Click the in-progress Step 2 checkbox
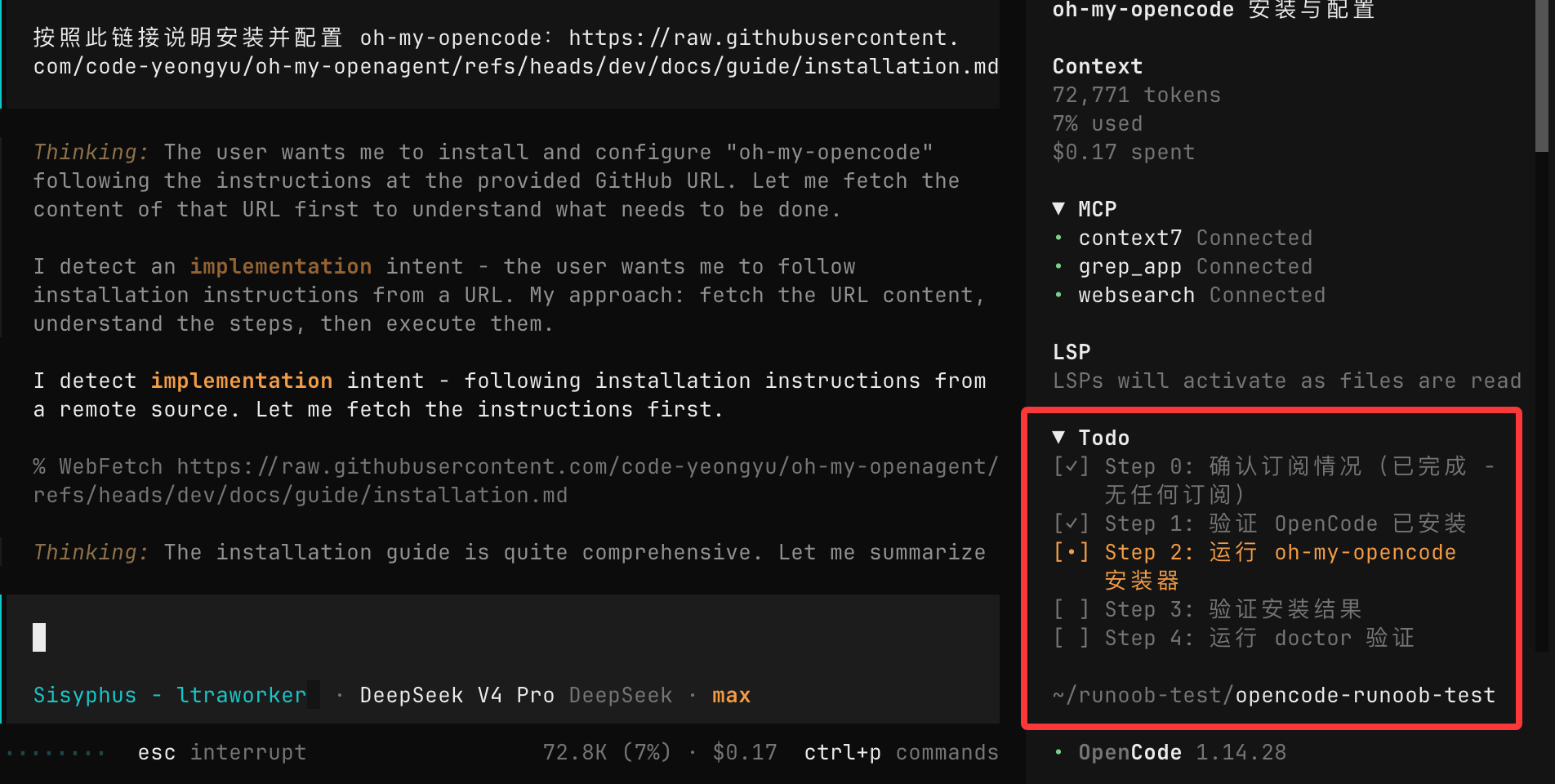1555x784 pixels. pos(1071,552)
